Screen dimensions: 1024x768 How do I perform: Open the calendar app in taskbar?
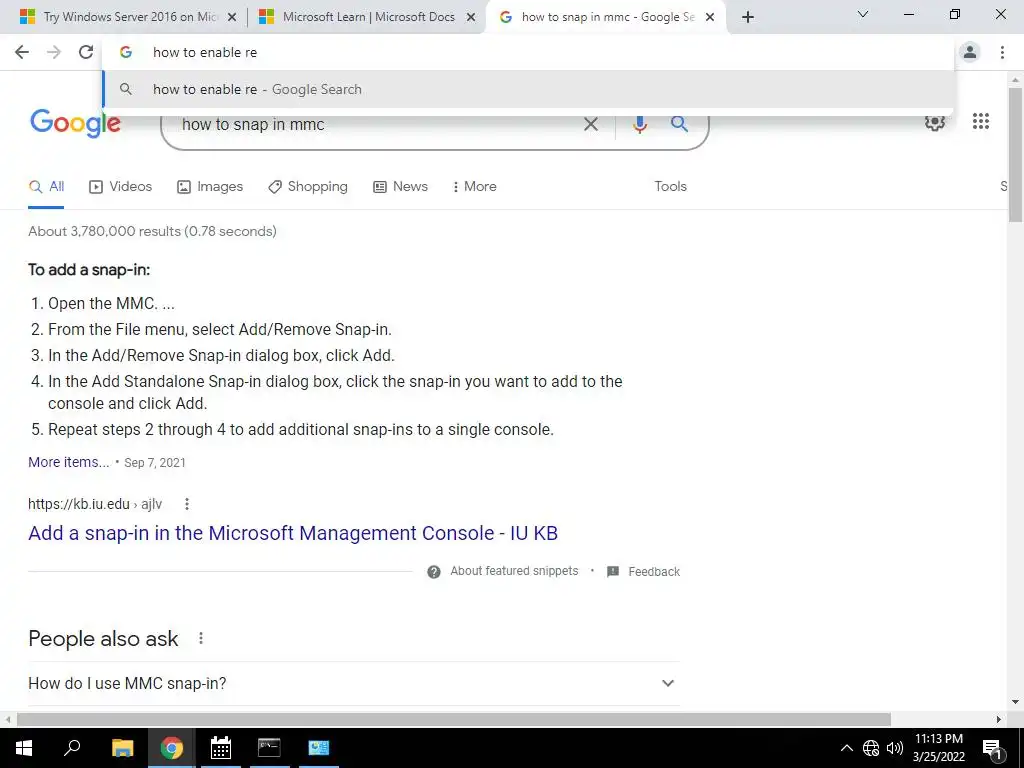click(221, 748)
